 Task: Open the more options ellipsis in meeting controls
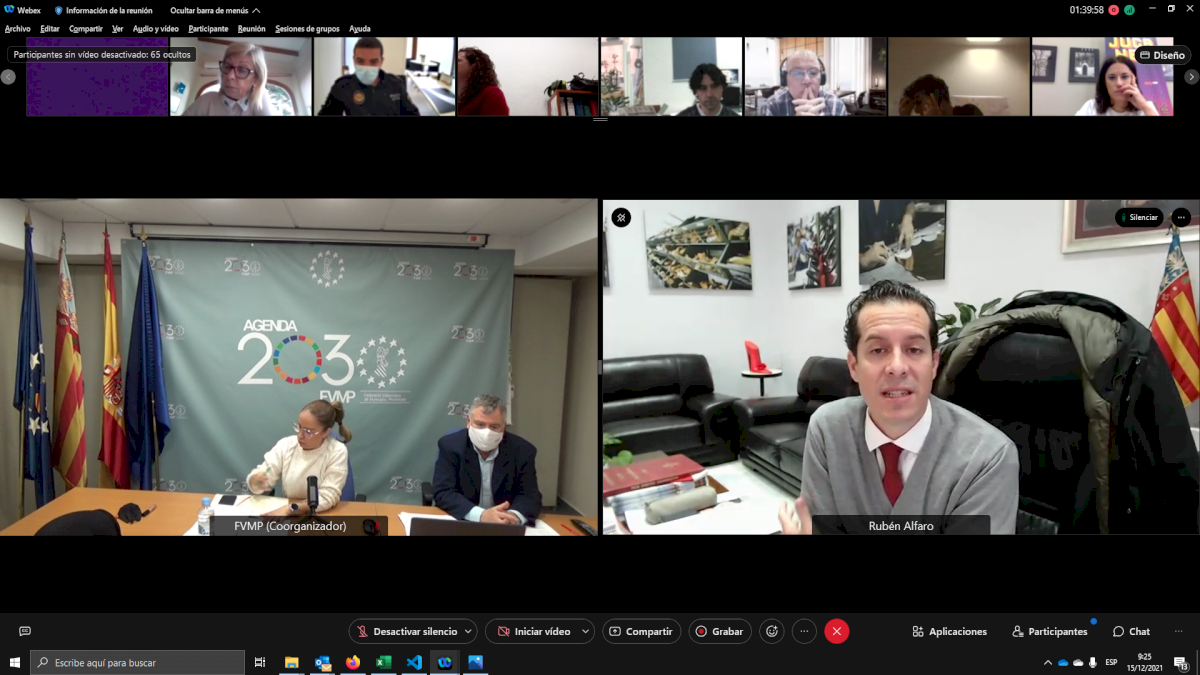pyautogui.click(x=804, y=631)
